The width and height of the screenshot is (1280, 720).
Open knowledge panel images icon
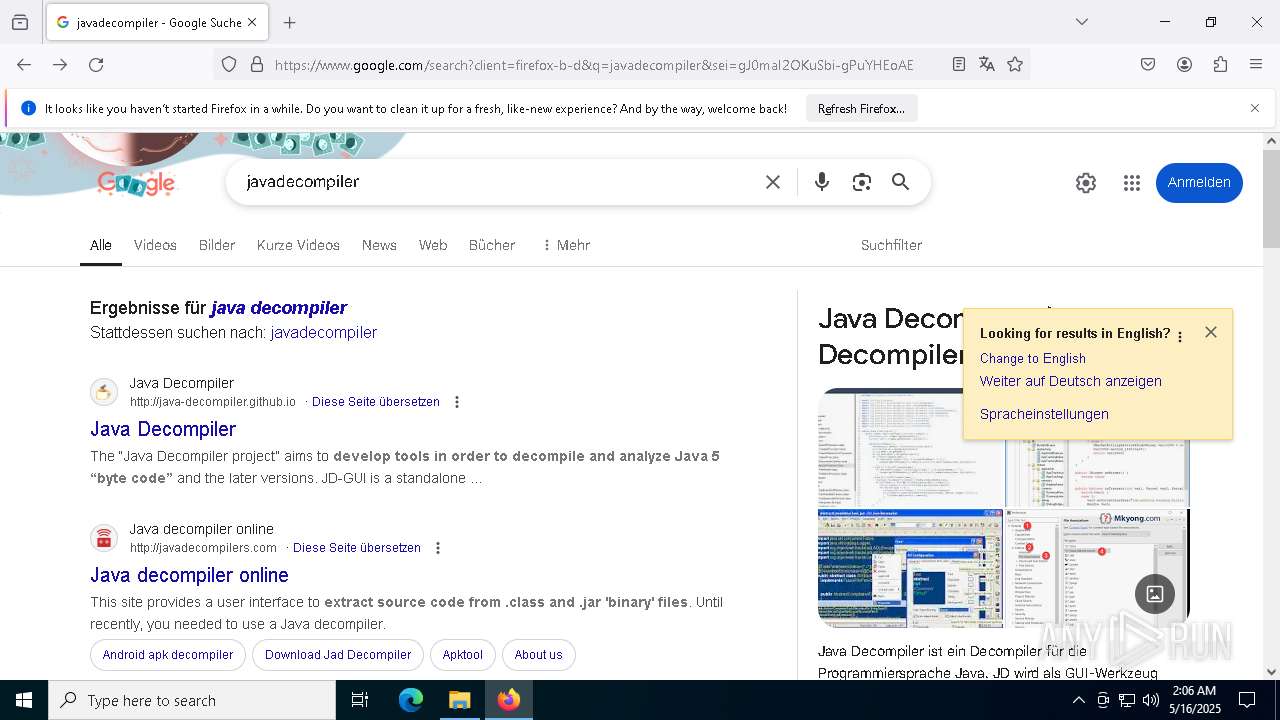1155,593
